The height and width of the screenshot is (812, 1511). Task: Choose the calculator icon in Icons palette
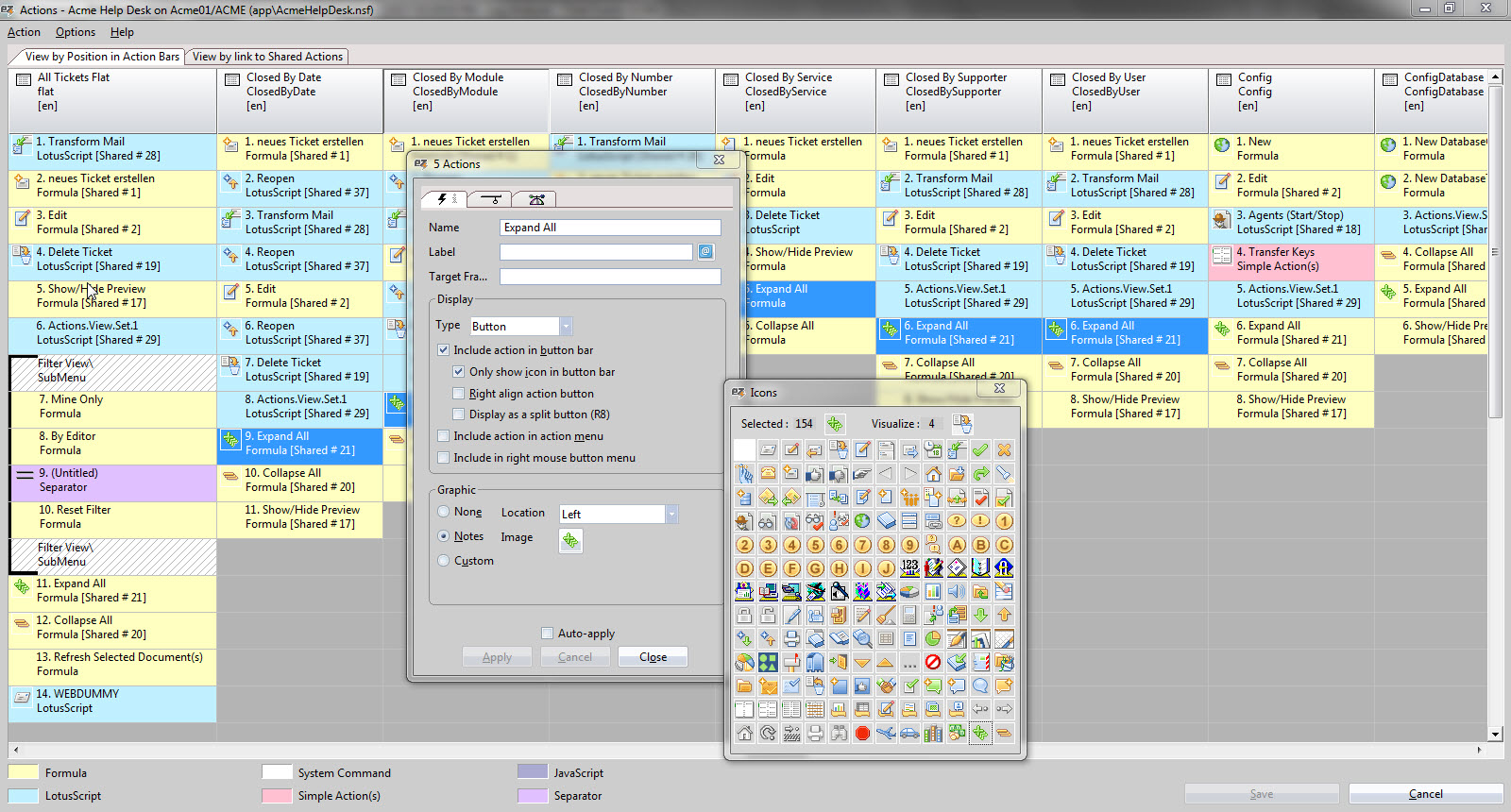pos(910,615)
